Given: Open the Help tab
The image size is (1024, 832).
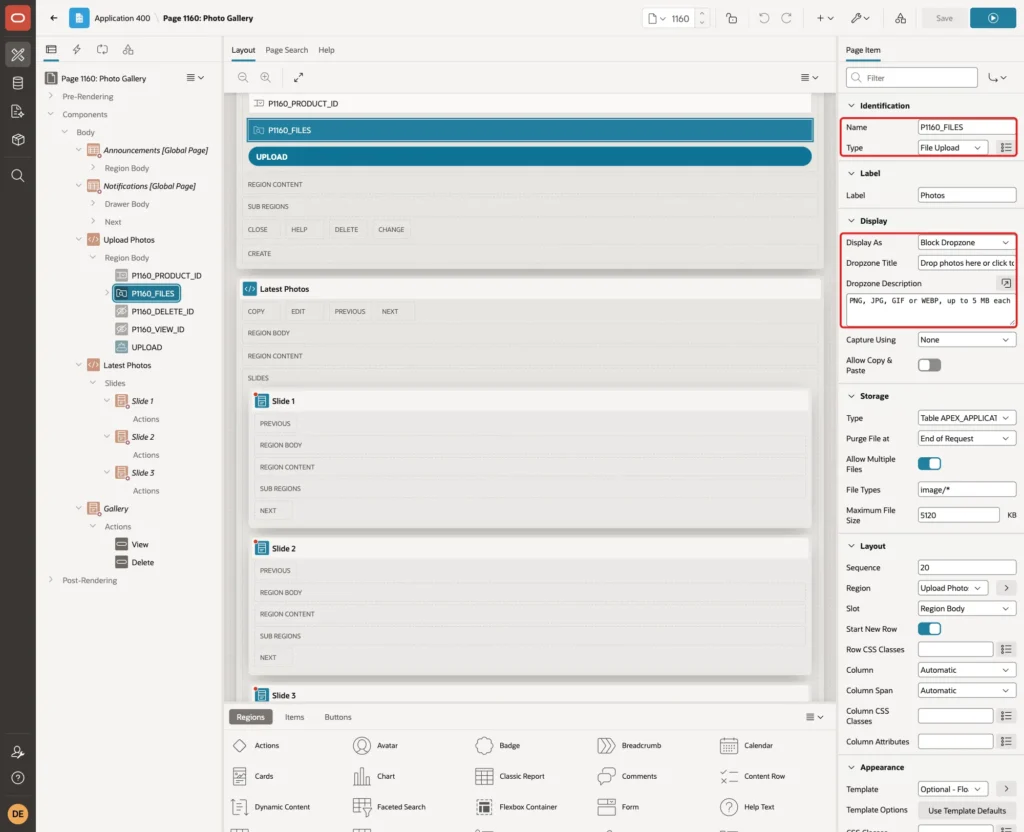Looking at the screenshot, I should point(326,50).
